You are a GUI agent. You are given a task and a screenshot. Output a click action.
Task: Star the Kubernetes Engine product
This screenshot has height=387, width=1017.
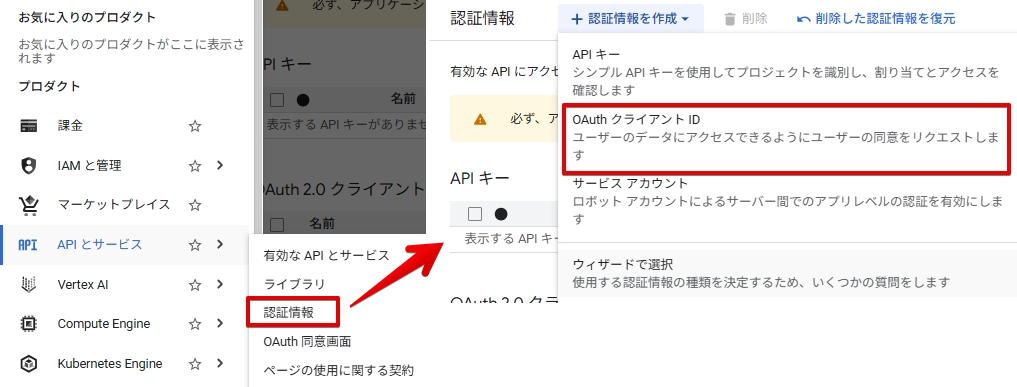195,364
